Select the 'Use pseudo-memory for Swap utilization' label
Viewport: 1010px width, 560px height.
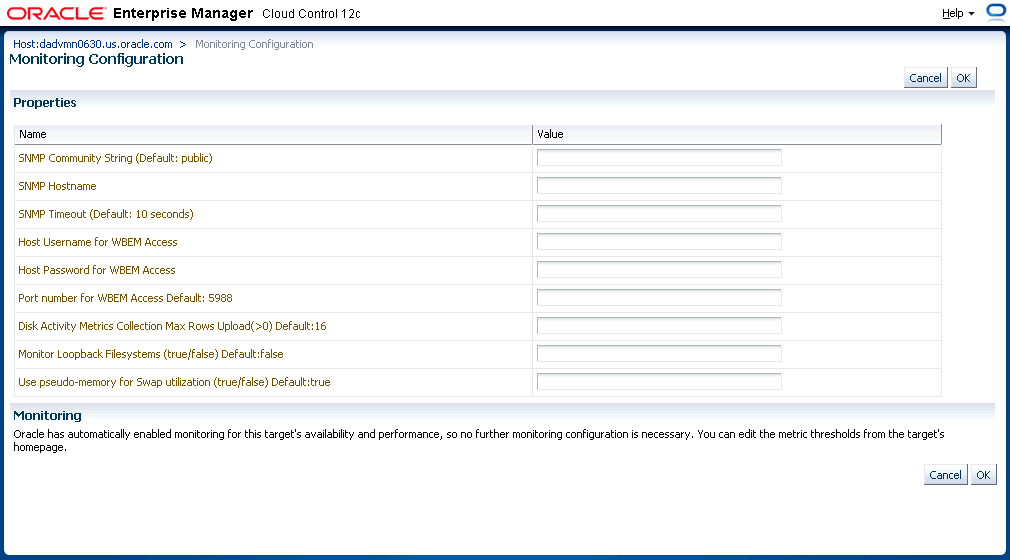174,382
